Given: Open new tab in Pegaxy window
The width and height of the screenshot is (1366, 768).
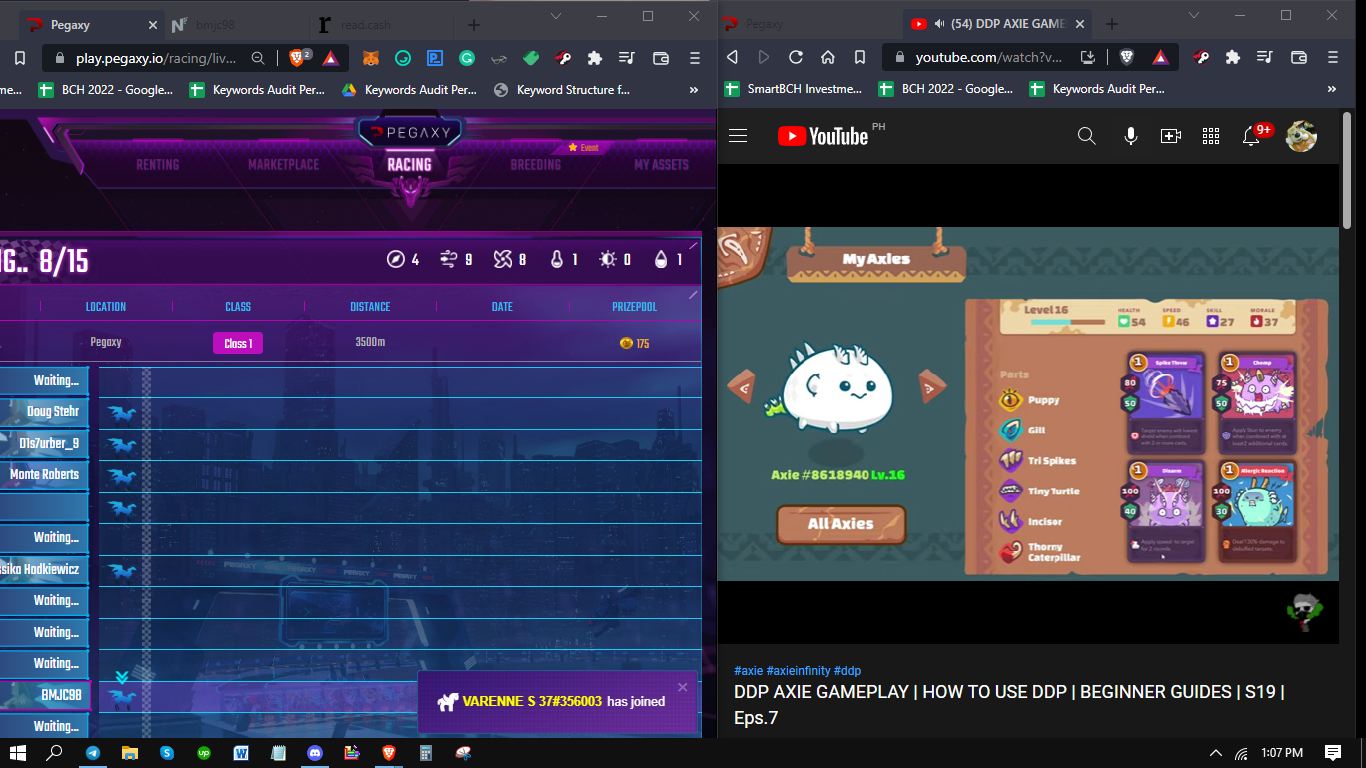Looking at the screenshot, I should point(474,24).
